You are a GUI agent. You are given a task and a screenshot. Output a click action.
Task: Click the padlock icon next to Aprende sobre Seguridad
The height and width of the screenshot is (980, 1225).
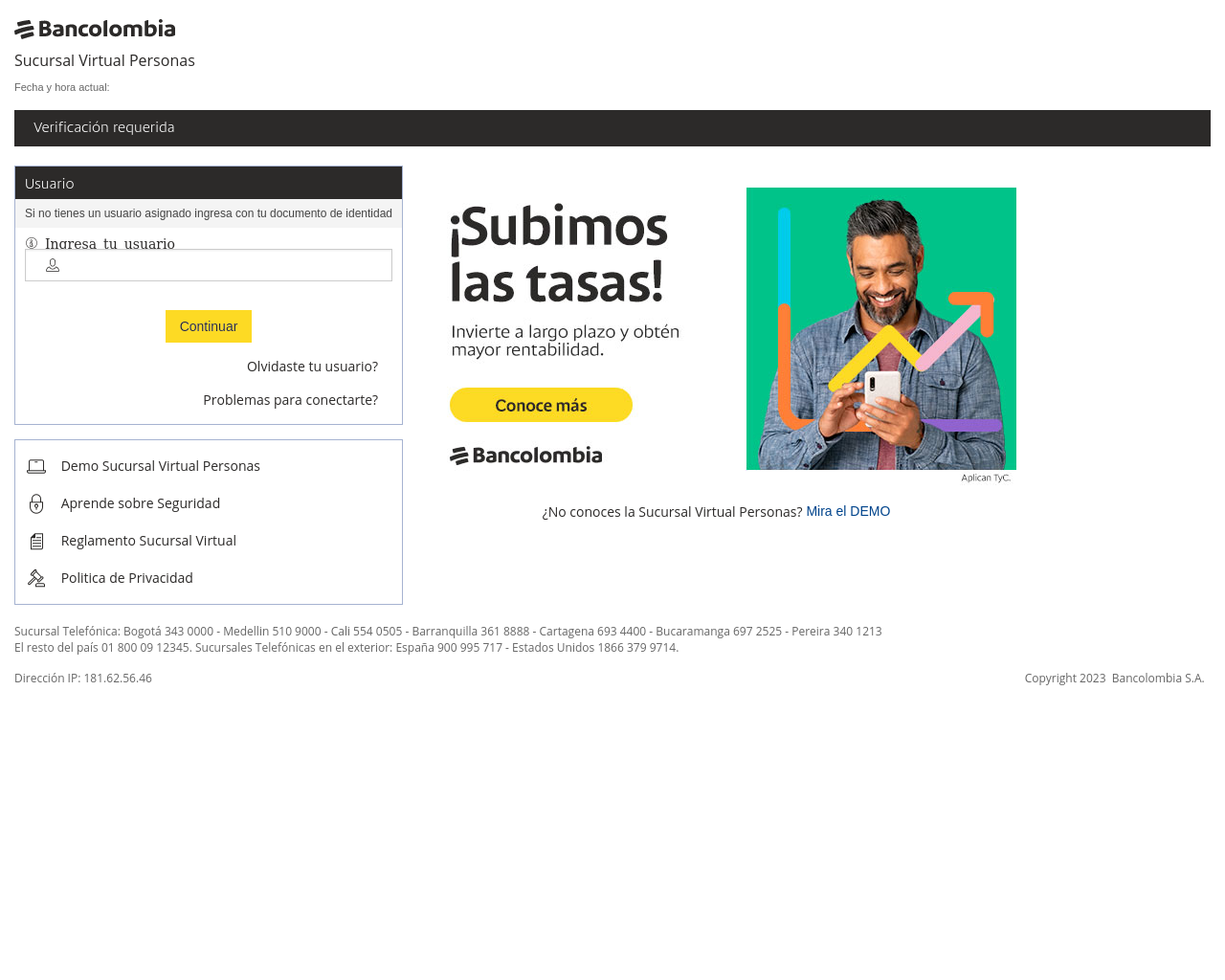pos(36,503)
